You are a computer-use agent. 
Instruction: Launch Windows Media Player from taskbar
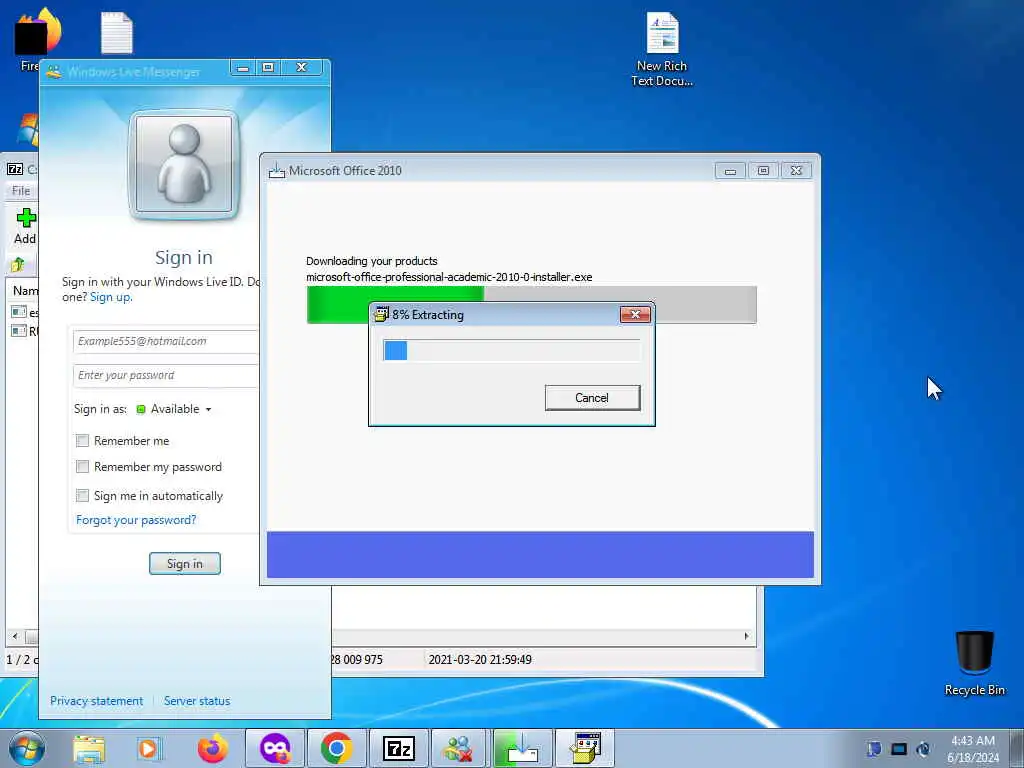[149, 749]
